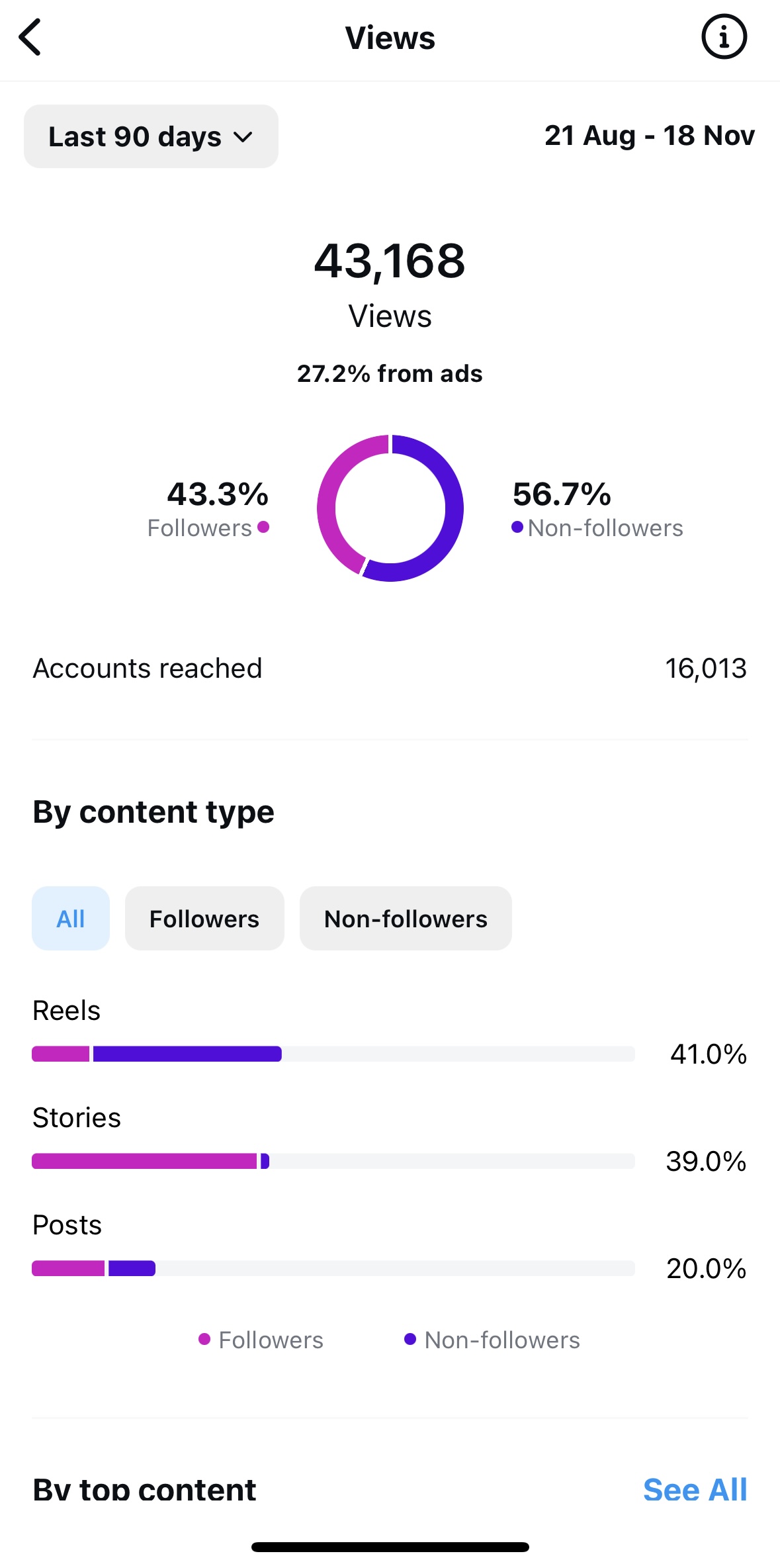Tap the Stories views progress bar
The image size is (780, 1568).
[x=333, y=1161]
